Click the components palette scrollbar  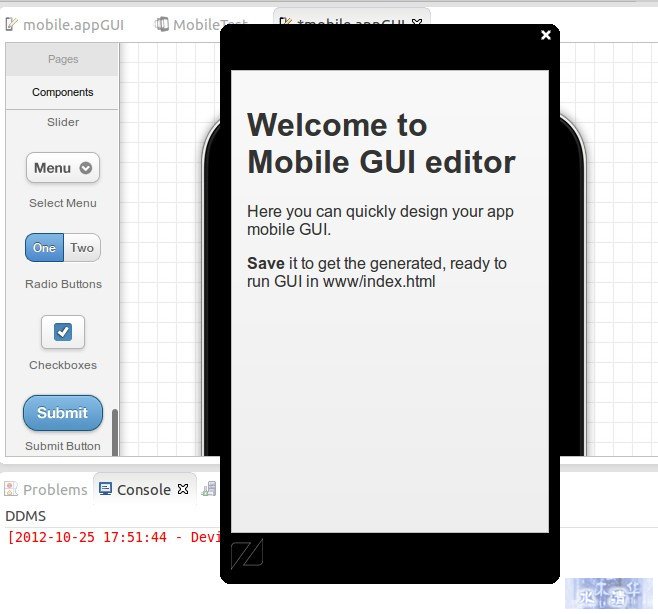pyautogui.click(x=115, y=432)
